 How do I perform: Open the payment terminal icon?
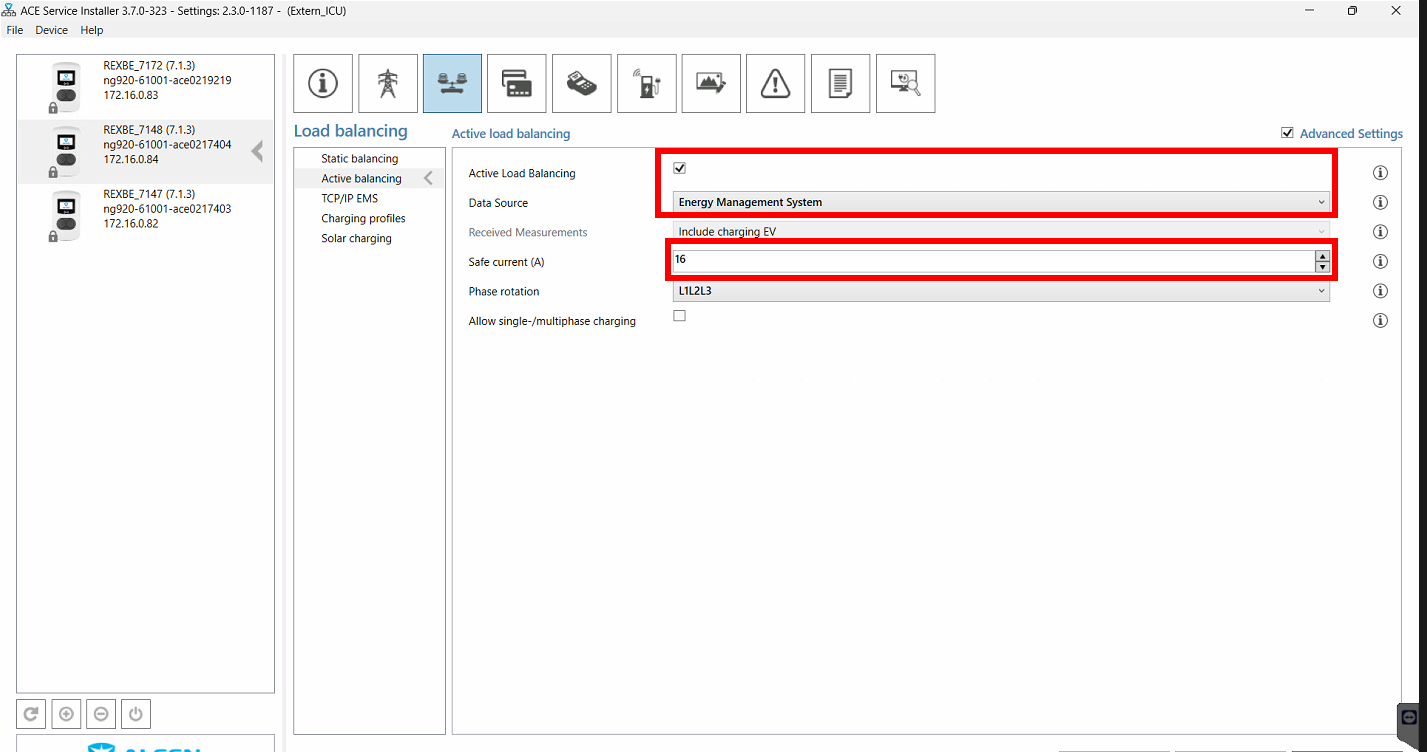581,83
